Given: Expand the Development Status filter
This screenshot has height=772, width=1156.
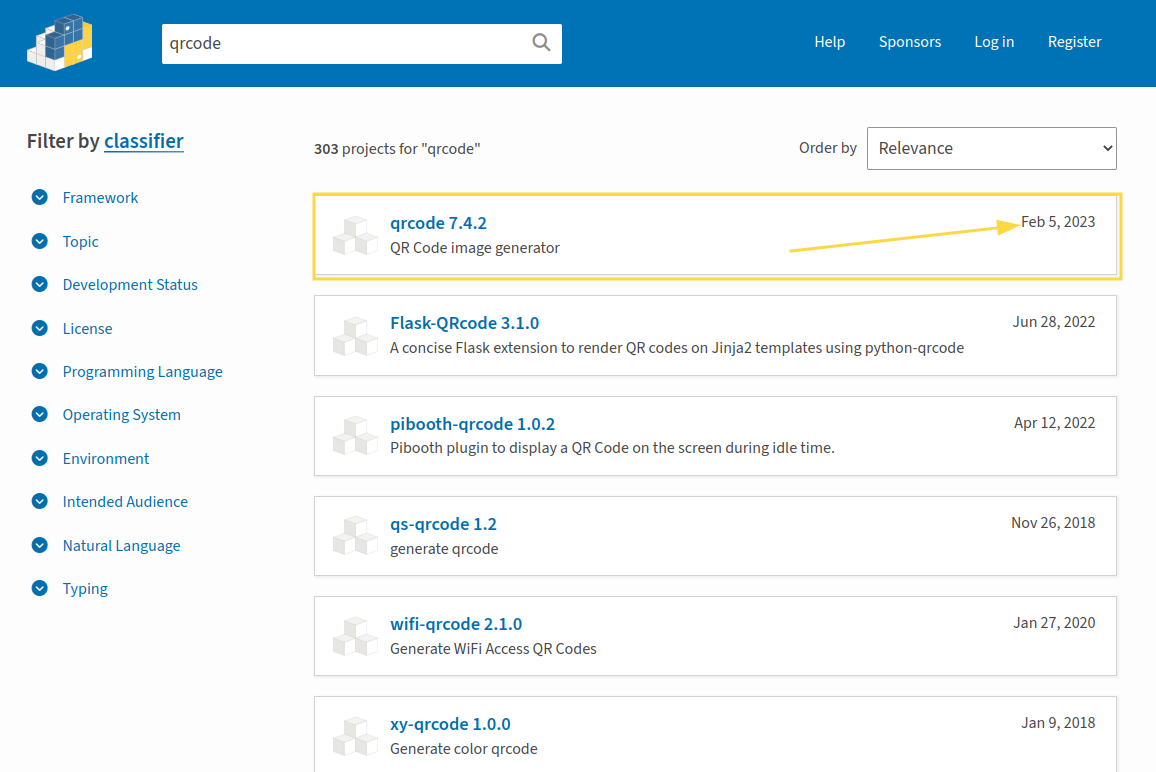Looking at the screenshot, I should [x=40, y=285].
